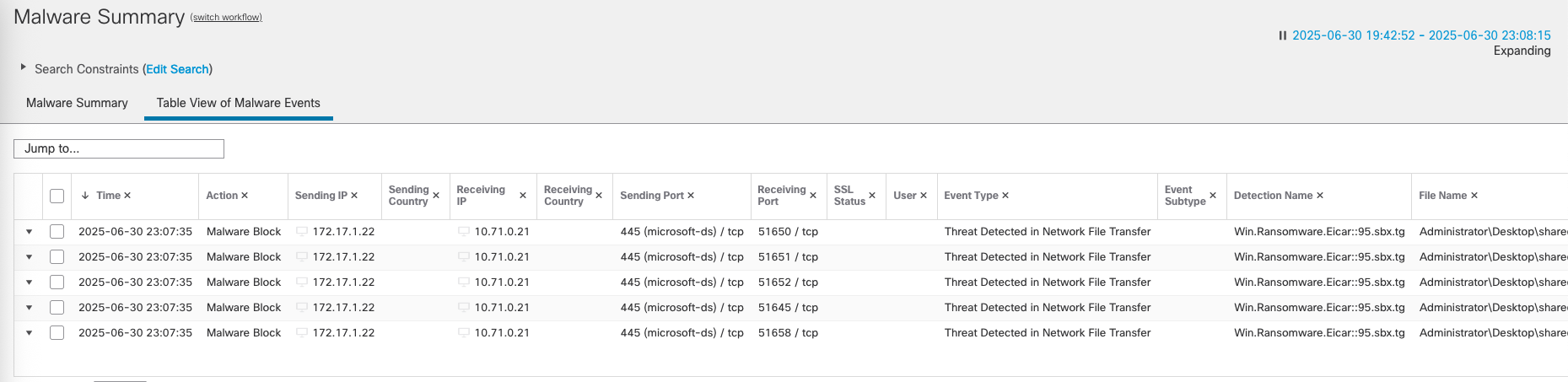Click the switch workflow link

[226, 17]
